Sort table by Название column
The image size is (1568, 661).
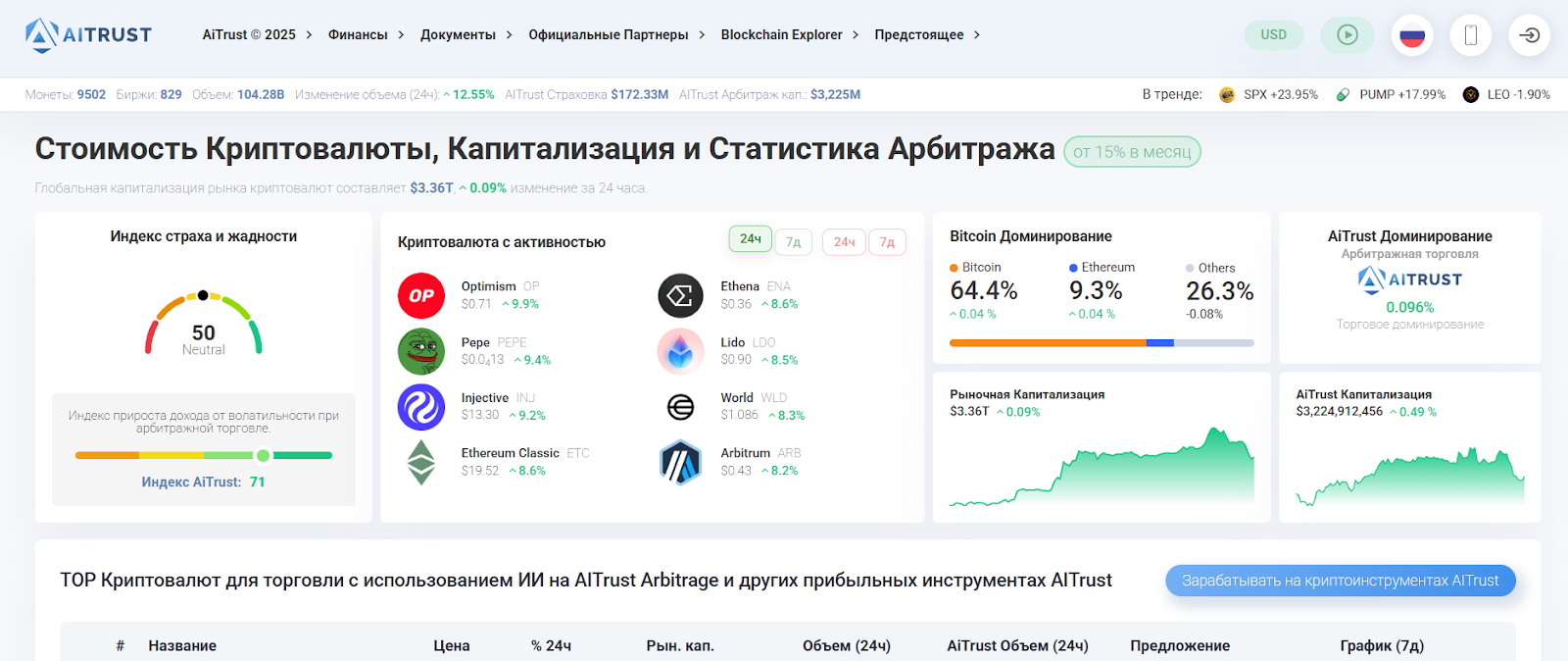coord(182,645)
